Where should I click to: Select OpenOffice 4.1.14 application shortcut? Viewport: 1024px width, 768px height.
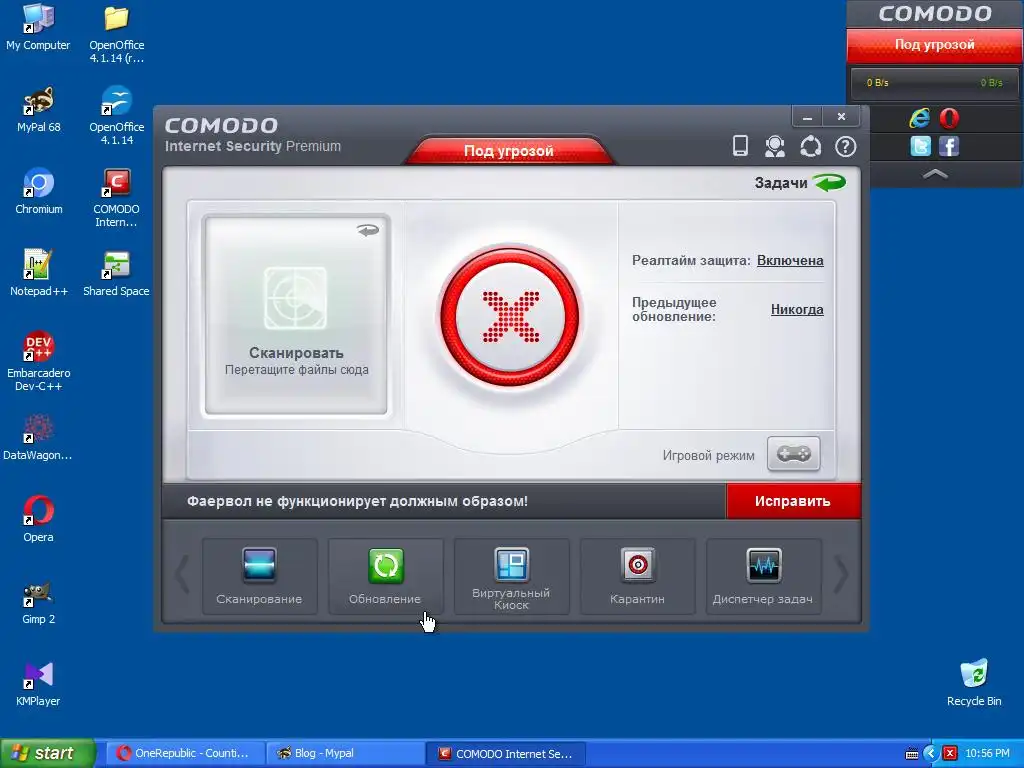(x=117, y=116)
